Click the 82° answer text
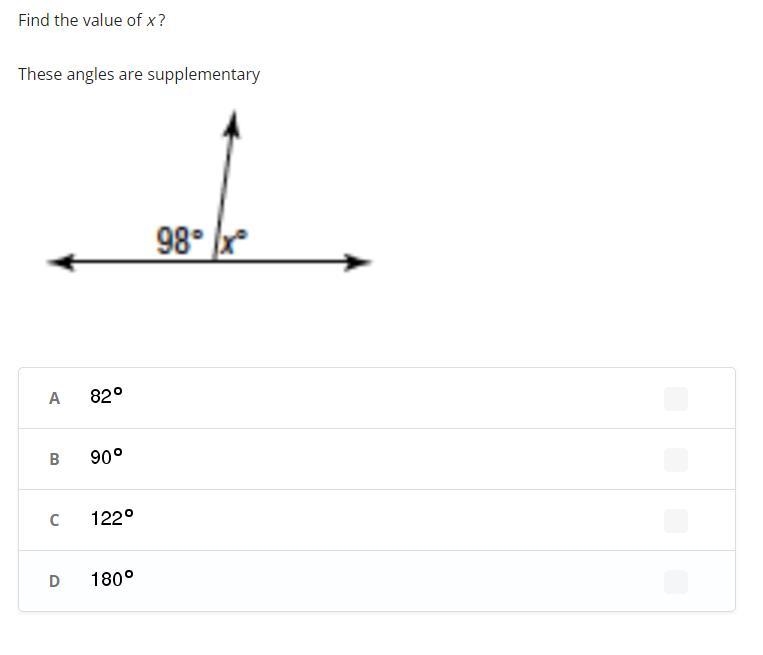The width and height of the screenshot is (763, 655). point(106,396)
